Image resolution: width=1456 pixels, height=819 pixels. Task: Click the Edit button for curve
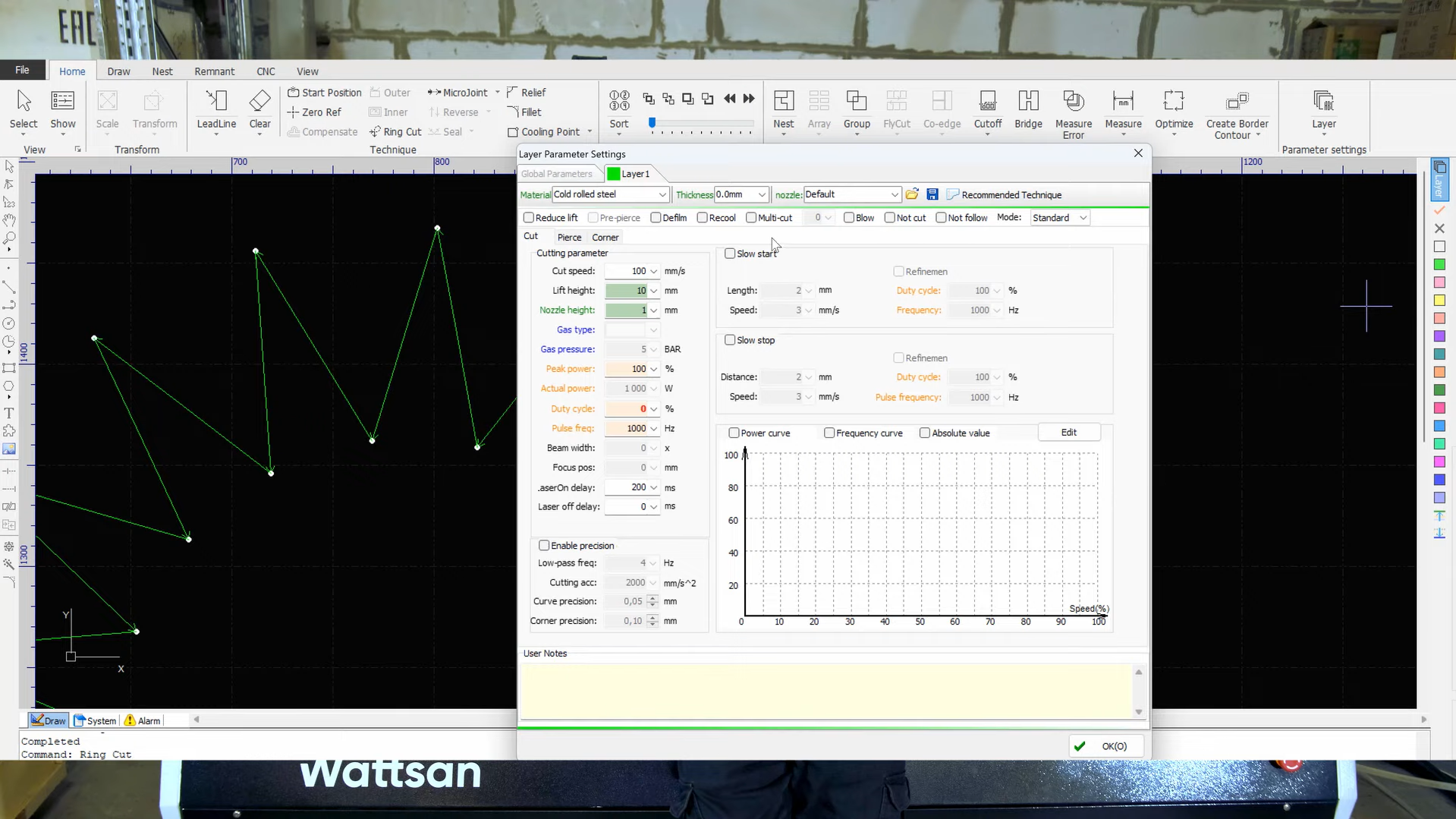[x=1068, y=433]
